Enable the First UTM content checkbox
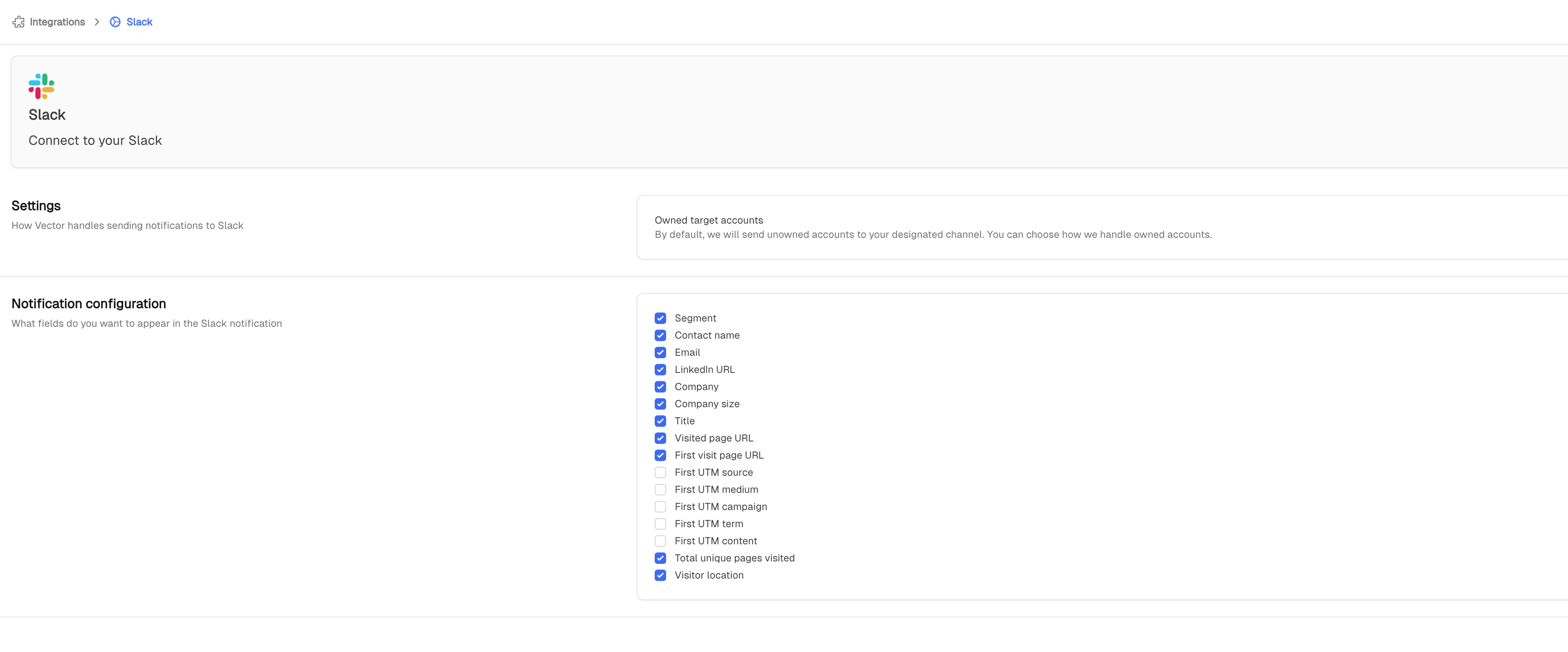1568x652 pixels. click(660, 541)
